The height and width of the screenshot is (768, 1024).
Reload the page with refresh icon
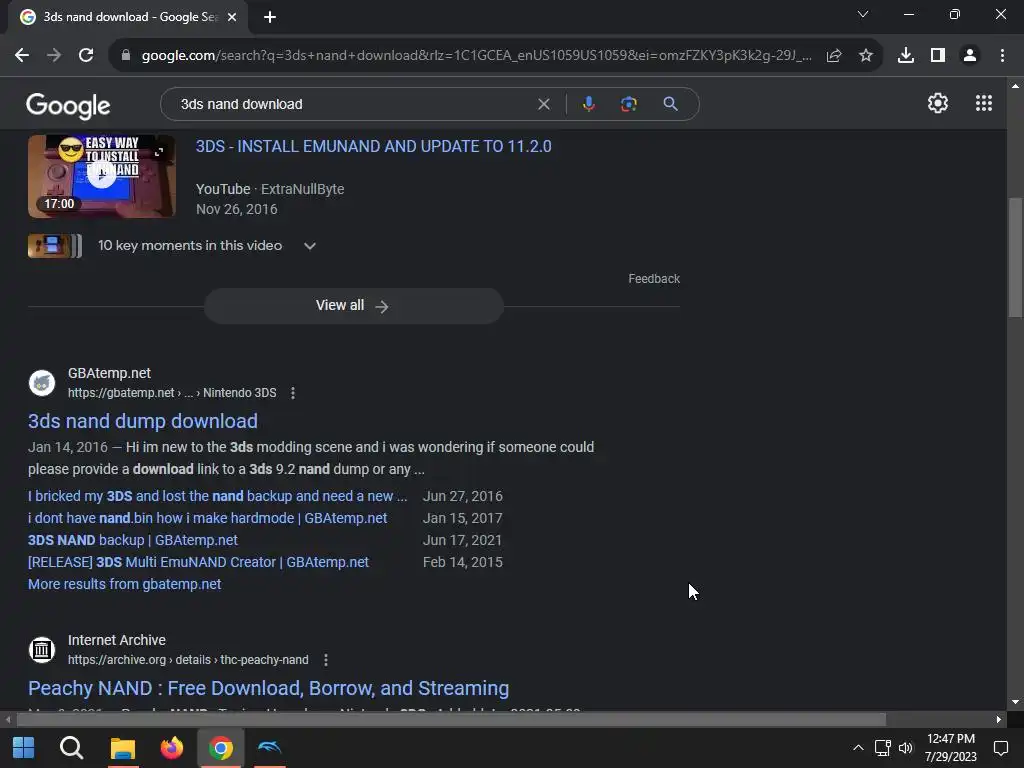pos(86,56)
